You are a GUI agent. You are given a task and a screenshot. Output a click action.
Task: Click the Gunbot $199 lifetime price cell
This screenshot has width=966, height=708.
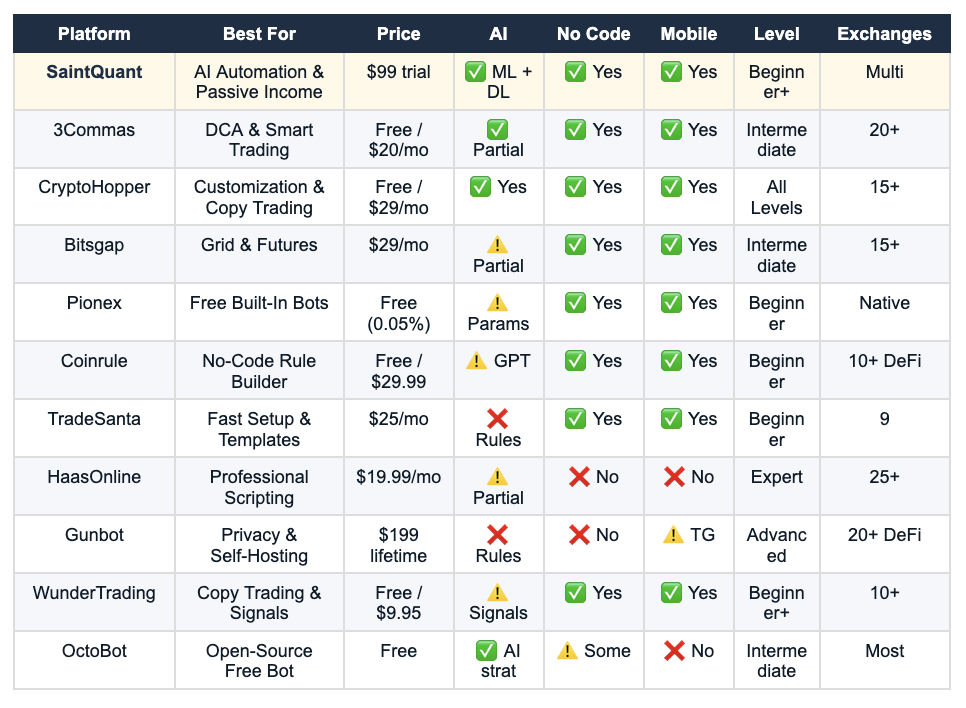point(399,545)
